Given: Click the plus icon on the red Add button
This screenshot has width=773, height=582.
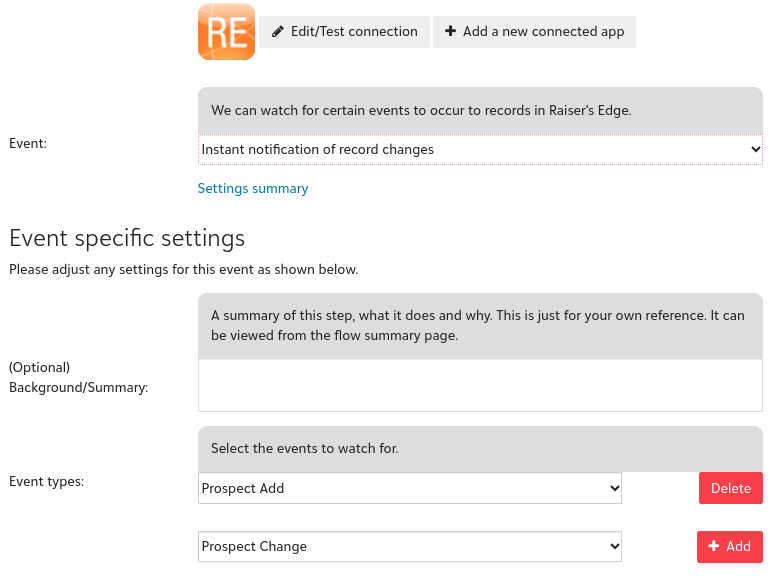Looking at the screenshot, I should pyautogui.click(x=713, y=546).
